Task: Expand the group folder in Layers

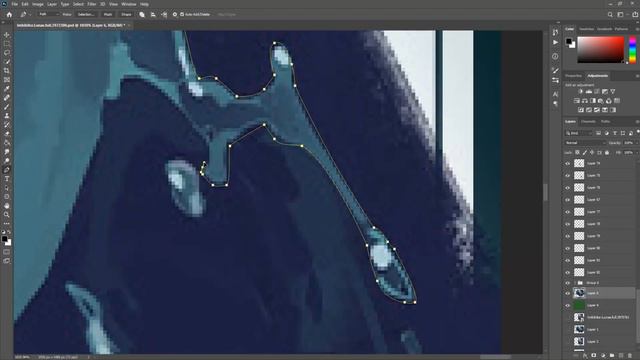Action: coord(575,283)
